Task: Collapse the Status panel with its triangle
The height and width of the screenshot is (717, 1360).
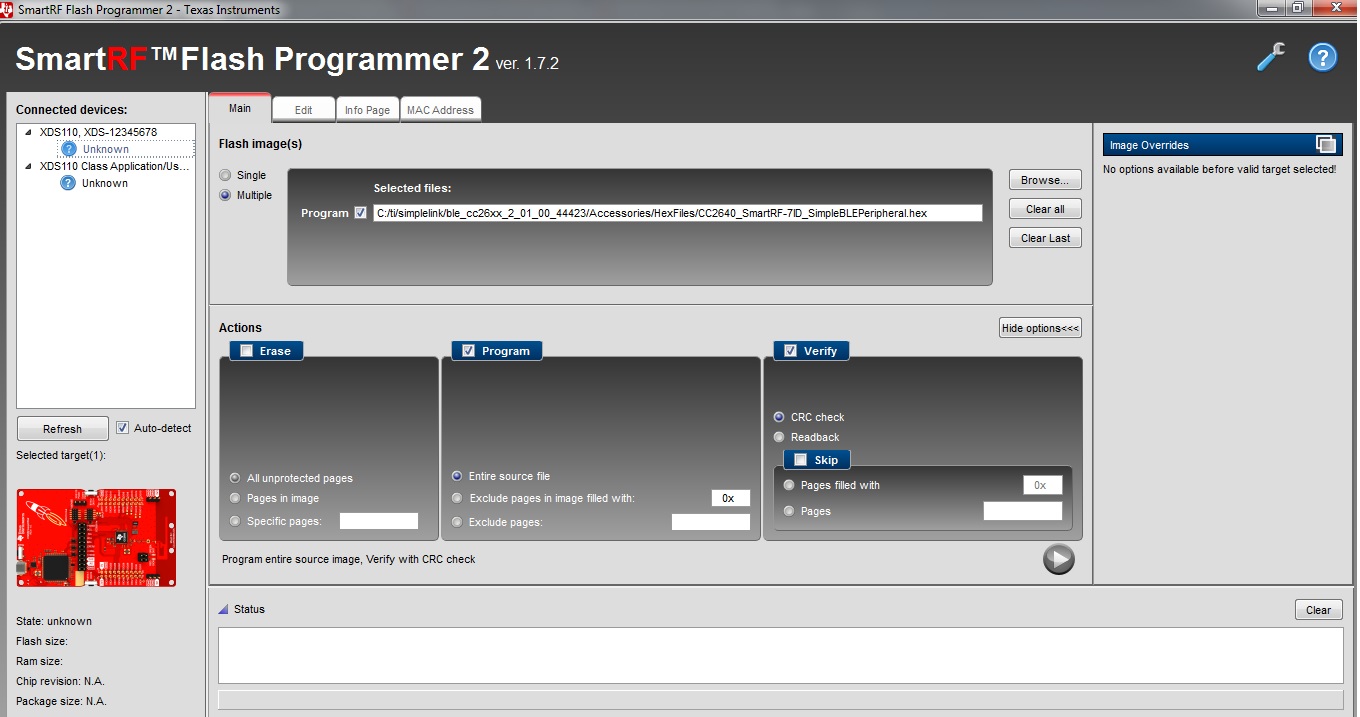Action: coord(221,608)
